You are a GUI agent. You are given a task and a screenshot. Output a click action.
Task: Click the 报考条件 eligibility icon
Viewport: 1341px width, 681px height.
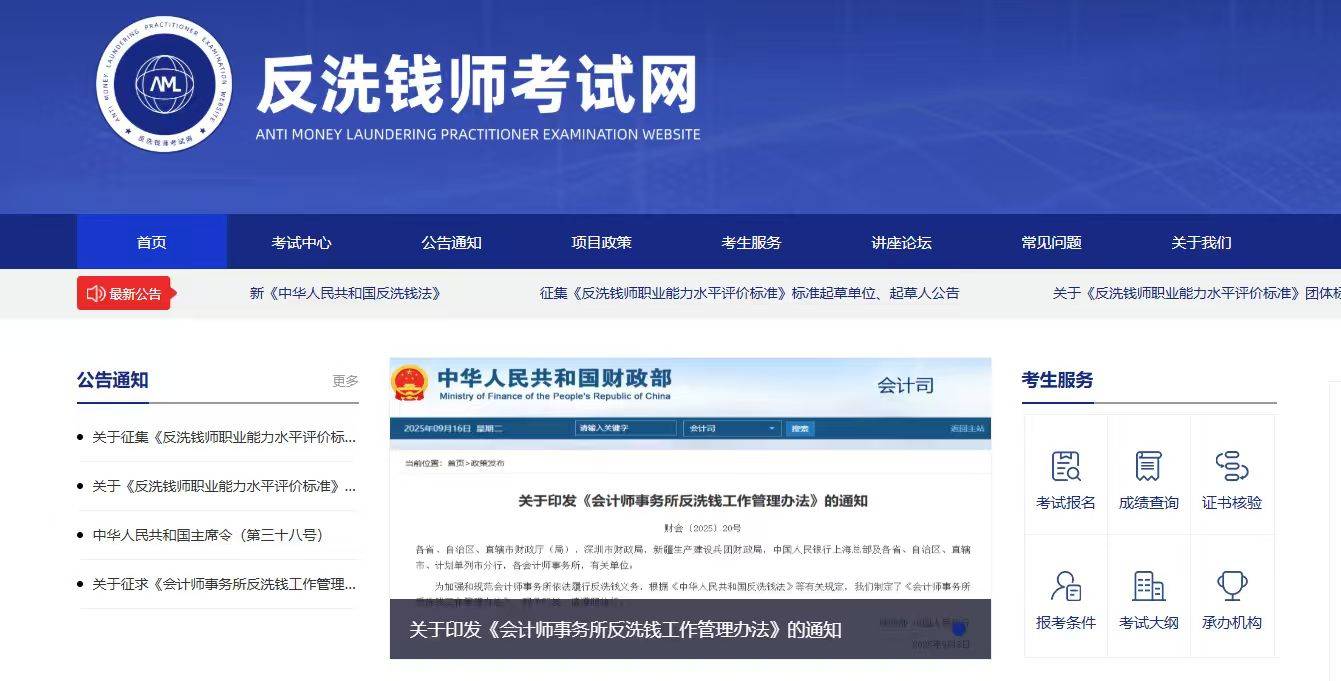tap(1066, 587)
